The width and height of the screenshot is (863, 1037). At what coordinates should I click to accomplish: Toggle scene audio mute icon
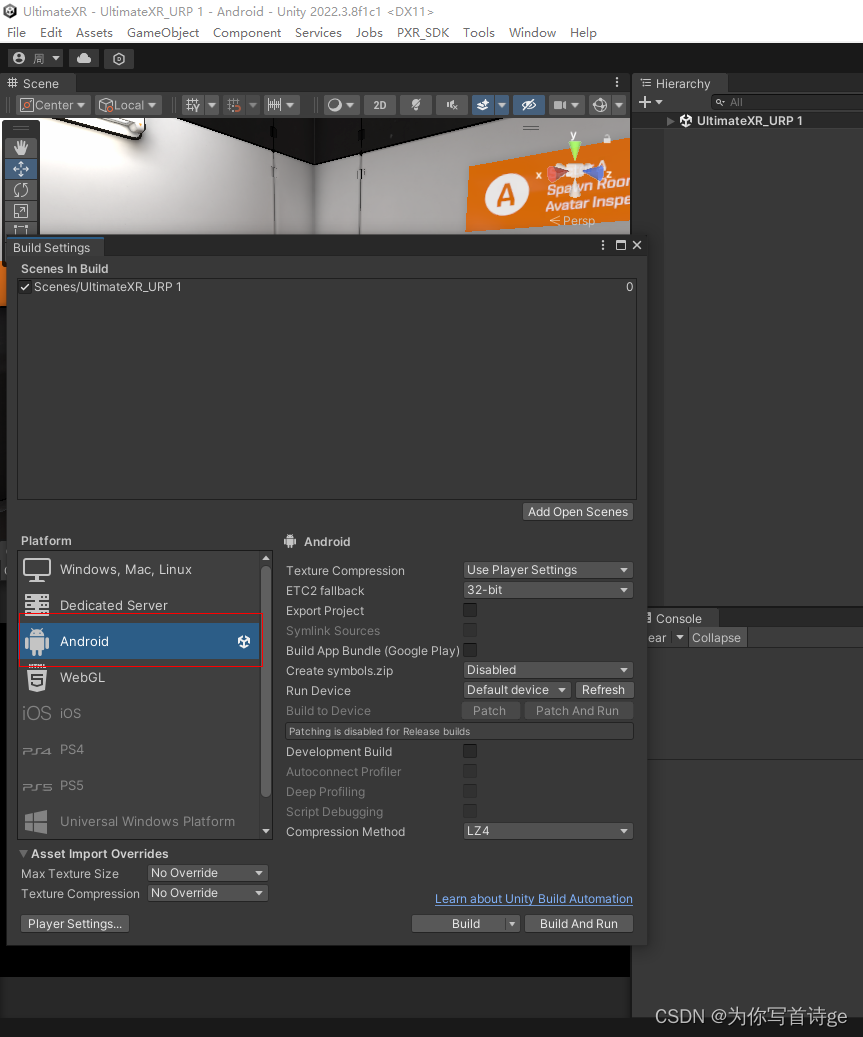(x=452, y=104)
